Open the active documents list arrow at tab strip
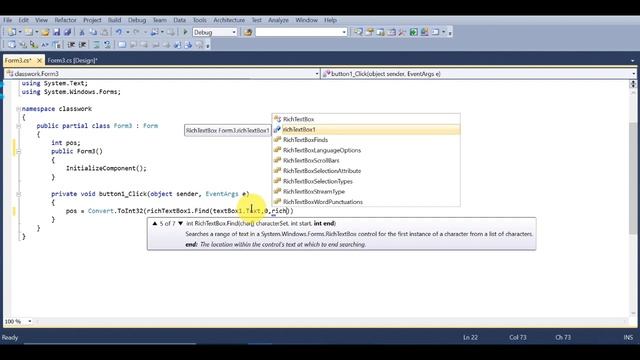640x360 pixels. click(x=633, y=60)
